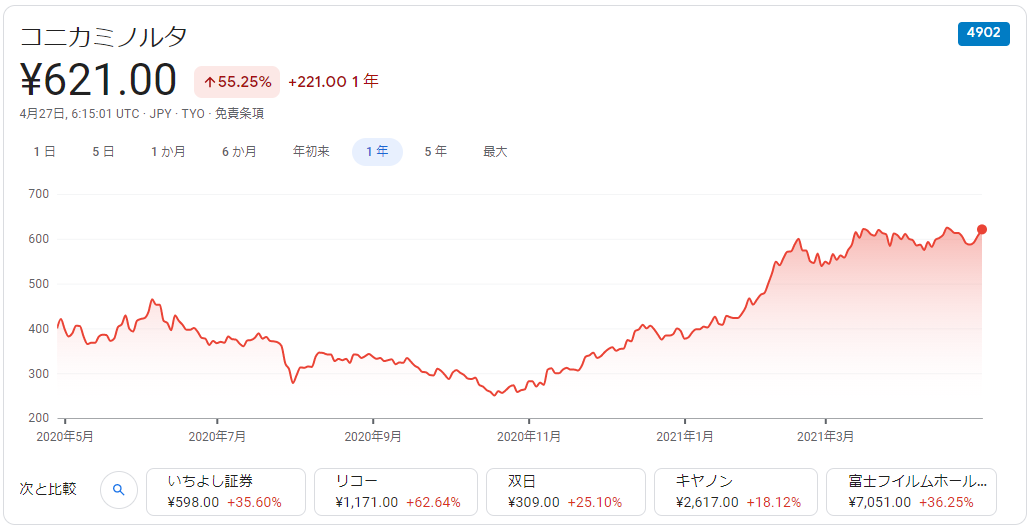Switch chart to 1か月 range
1035x530 pixels.
[168, 152]
